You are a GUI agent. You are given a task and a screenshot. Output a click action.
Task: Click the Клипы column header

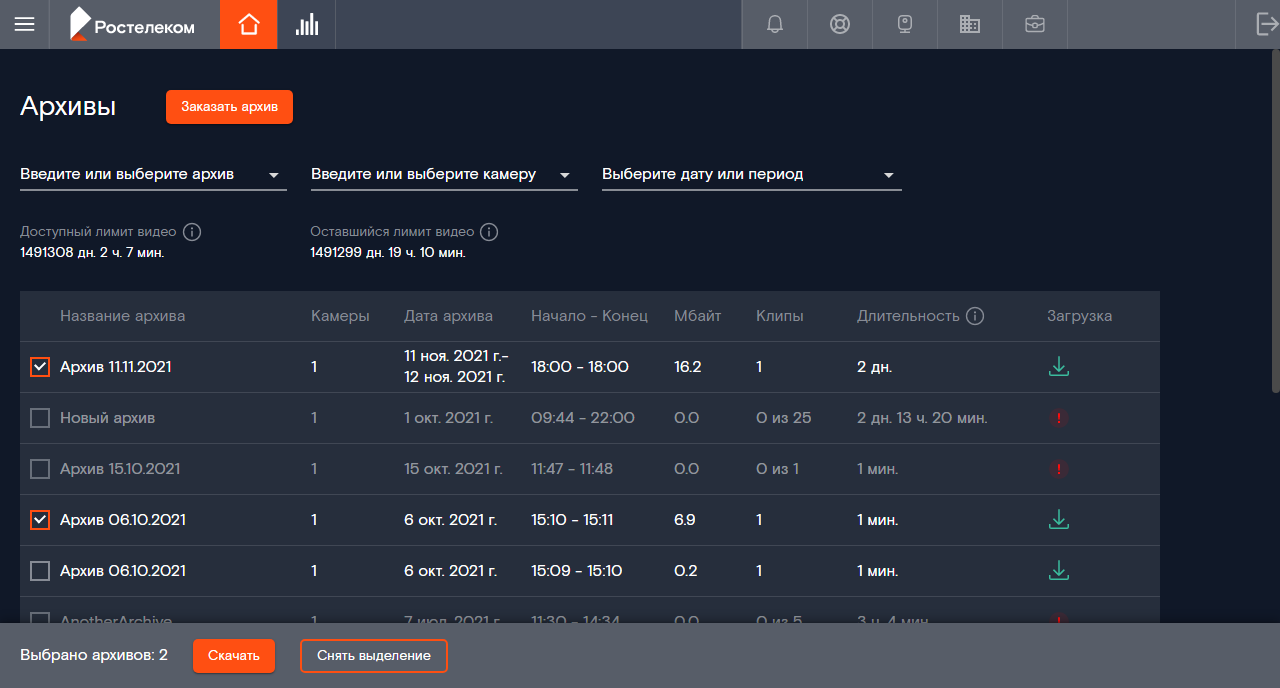pyautogui.click(x=780, y=316)
